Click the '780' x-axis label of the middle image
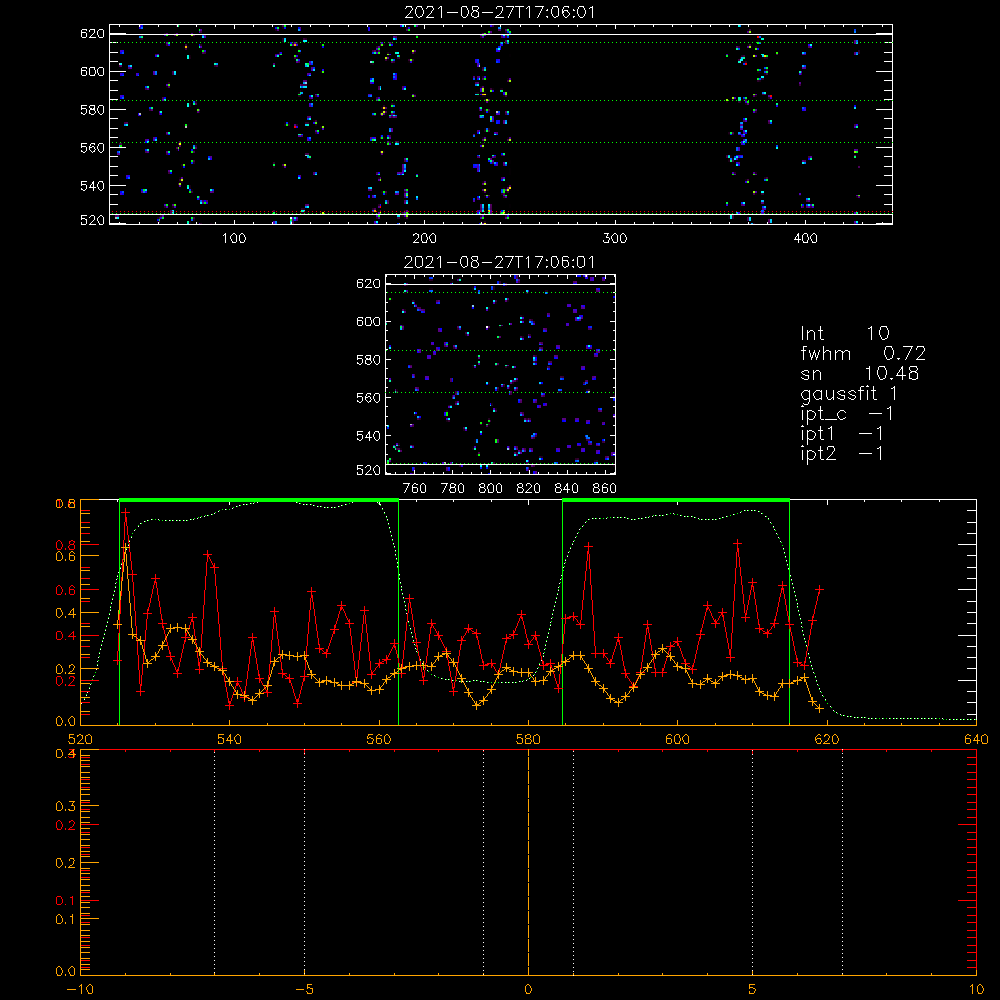Viewport: 1000px width, 1000px height. pos(453,489)
